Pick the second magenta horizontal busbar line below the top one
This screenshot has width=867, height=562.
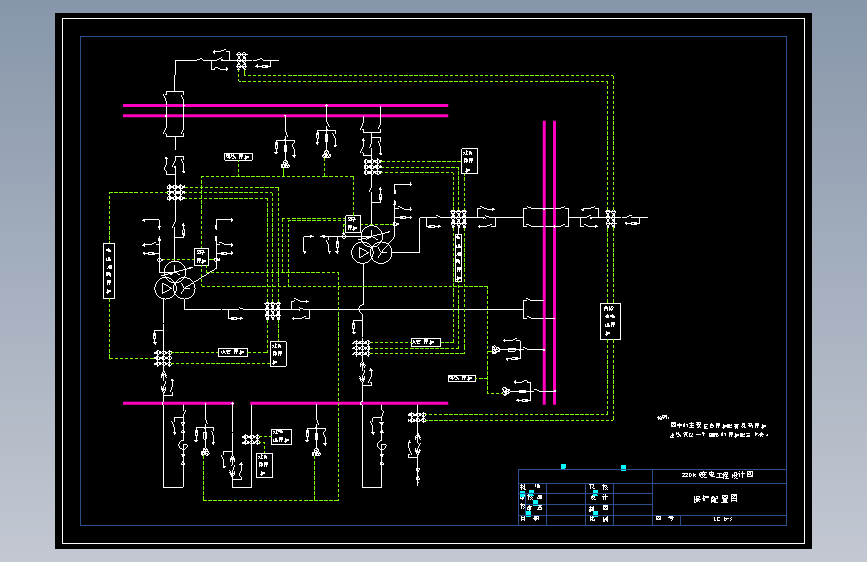click(285, 116)
